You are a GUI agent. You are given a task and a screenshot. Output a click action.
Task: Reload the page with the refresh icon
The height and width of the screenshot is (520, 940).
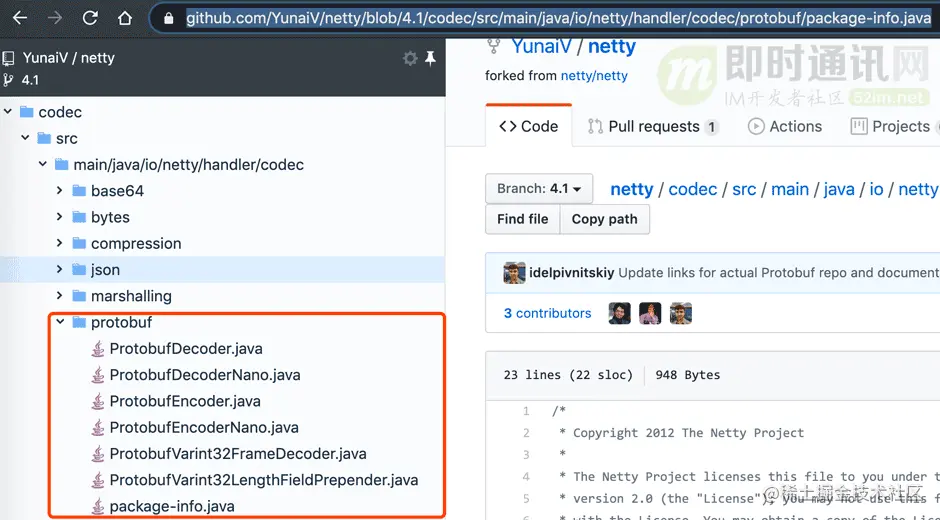[90, 18]
